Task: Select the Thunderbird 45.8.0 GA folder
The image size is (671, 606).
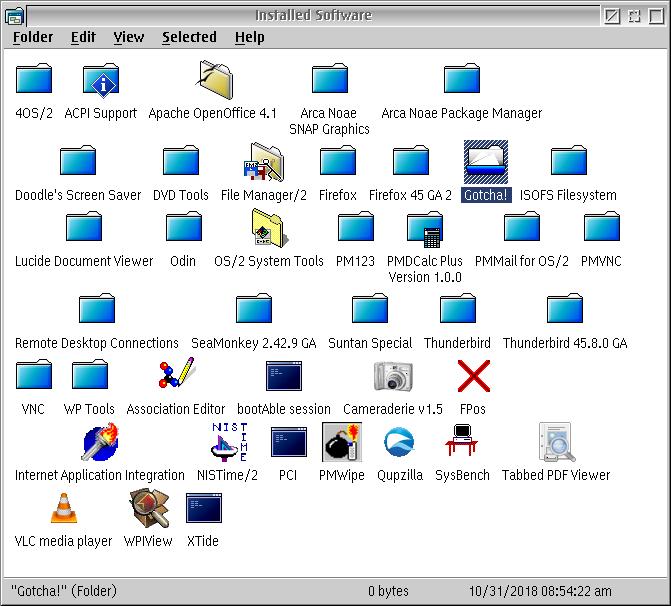Action: (565, 308)
